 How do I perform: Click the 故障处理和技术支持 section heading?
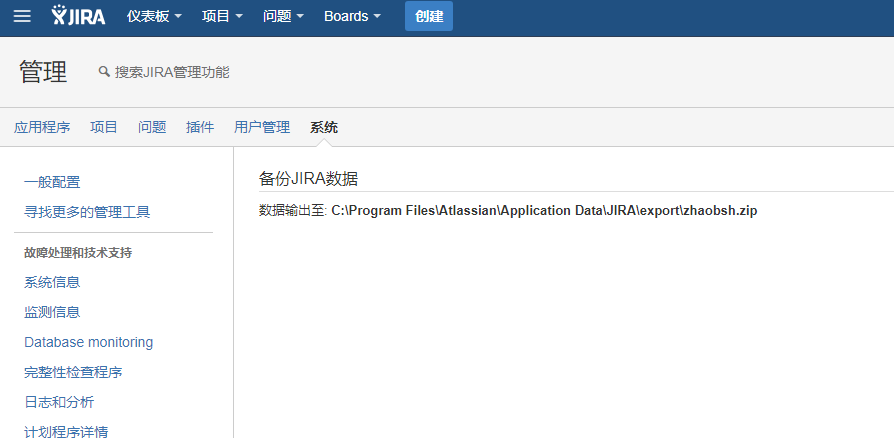pyautogui.click(x=78, y=253)
